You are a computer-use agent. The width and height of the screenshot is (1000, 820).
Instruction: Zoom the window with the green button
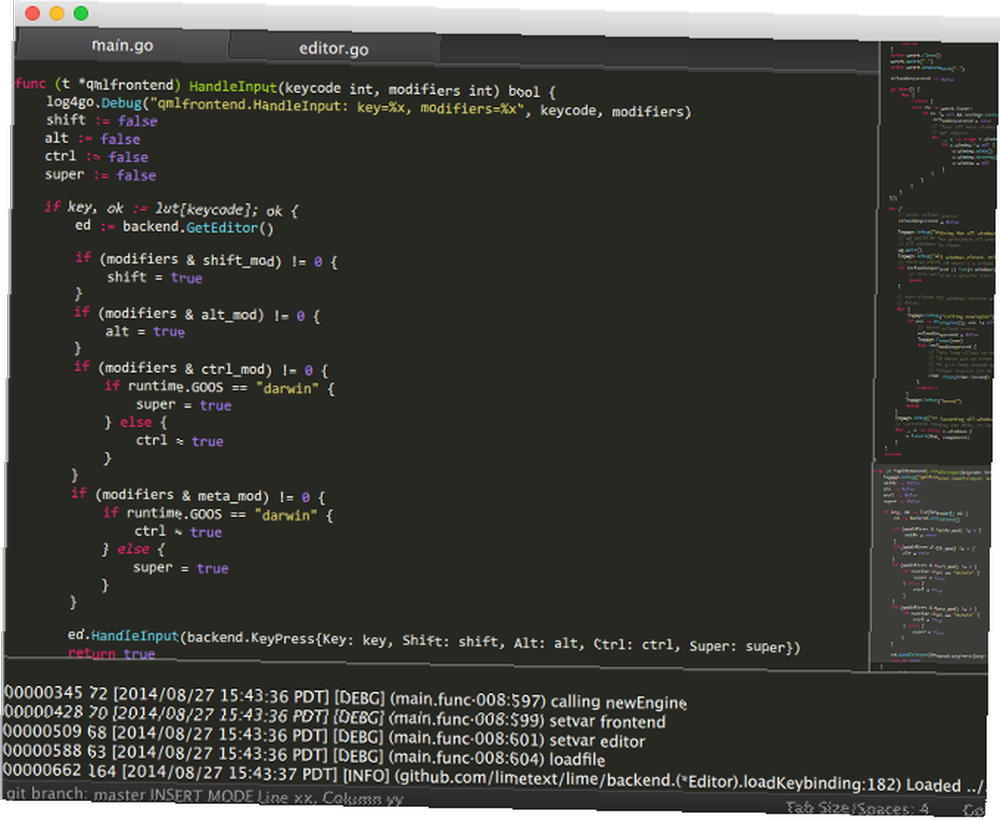(x=81, y=13)
